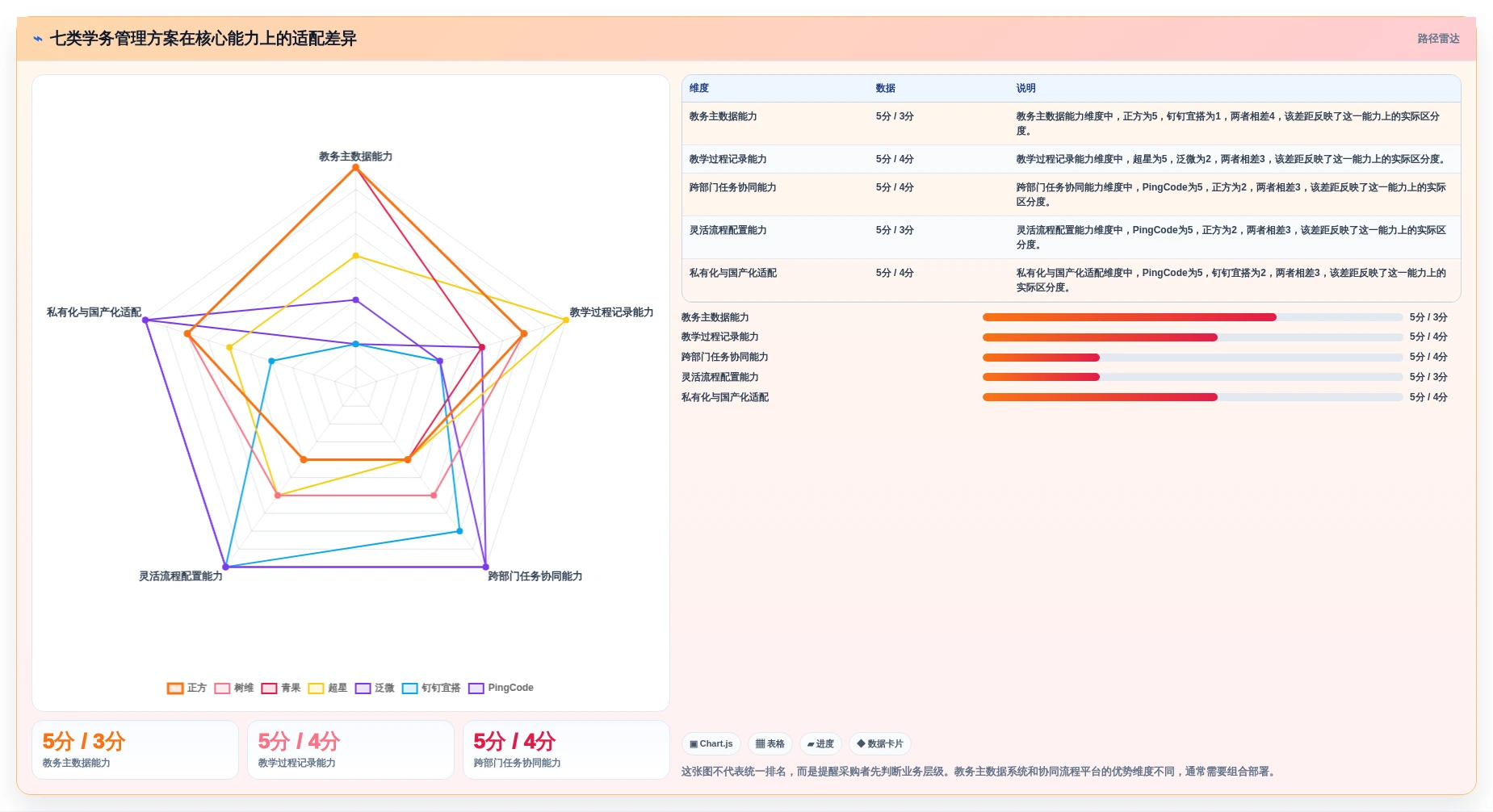Screen dimensions: 1493x812
Task: Click the 跨部门任务协同能力 radar axis label
Action: [535, 576]
